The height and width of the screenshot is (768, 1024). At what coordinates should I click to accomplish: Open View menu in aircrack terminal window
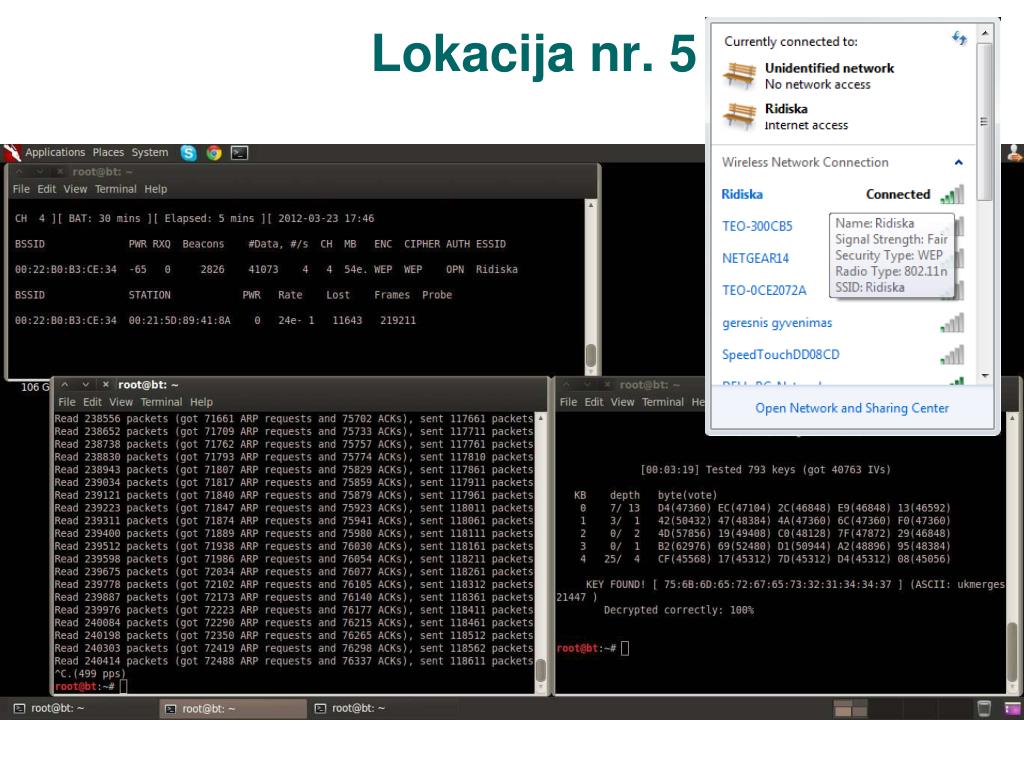tap(622, 402)
